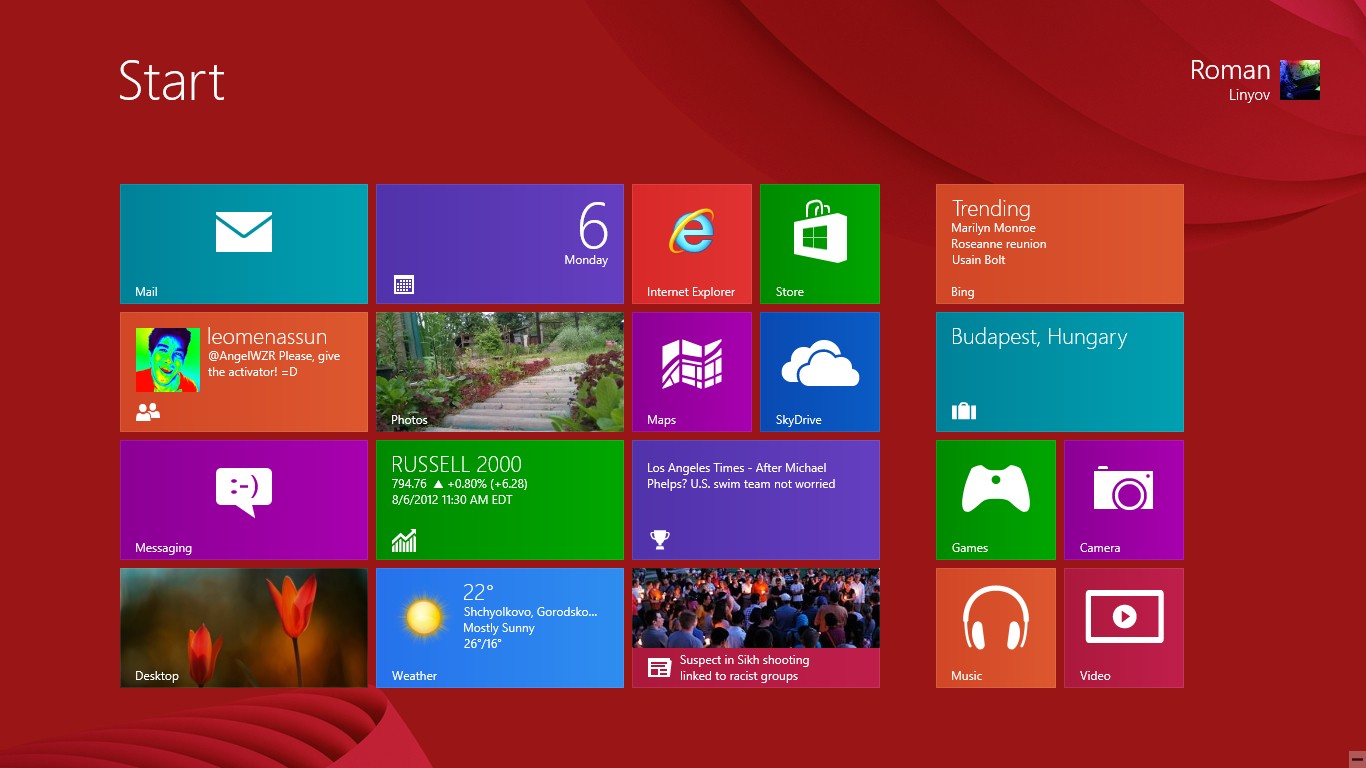The width and height of the screenshot is (1366, 768).
Task: Click the '@AngelWZR Please, give the activator' message
Action: point(274,364)
